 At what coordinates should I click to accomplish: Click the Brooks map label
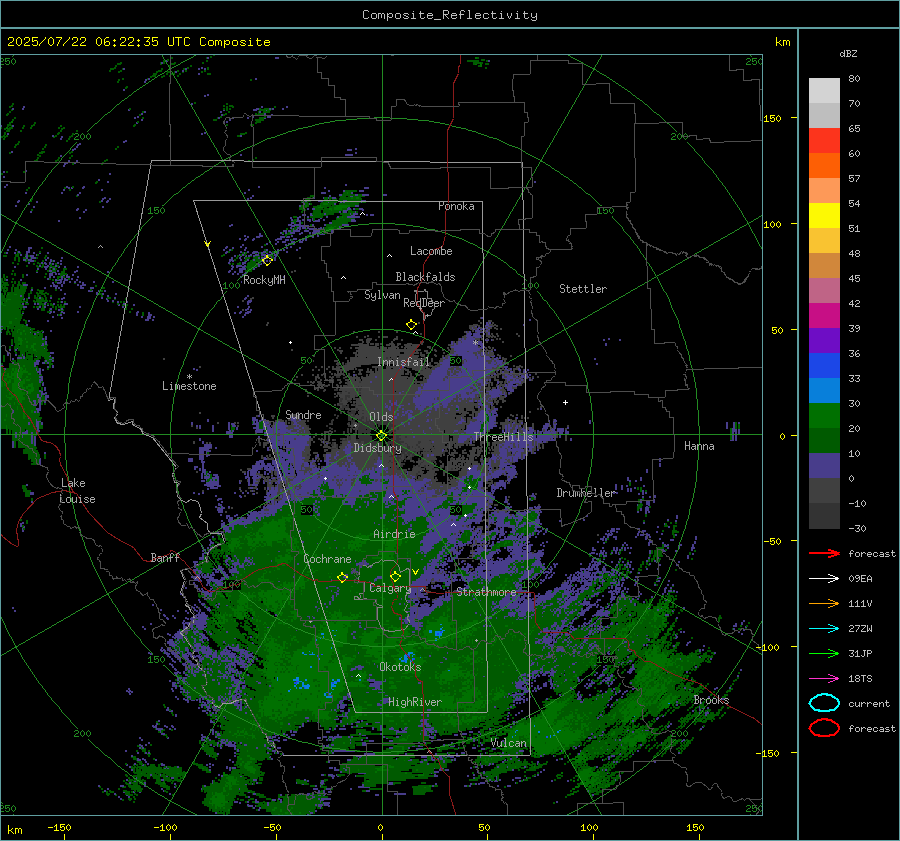[x=711, y=700]
